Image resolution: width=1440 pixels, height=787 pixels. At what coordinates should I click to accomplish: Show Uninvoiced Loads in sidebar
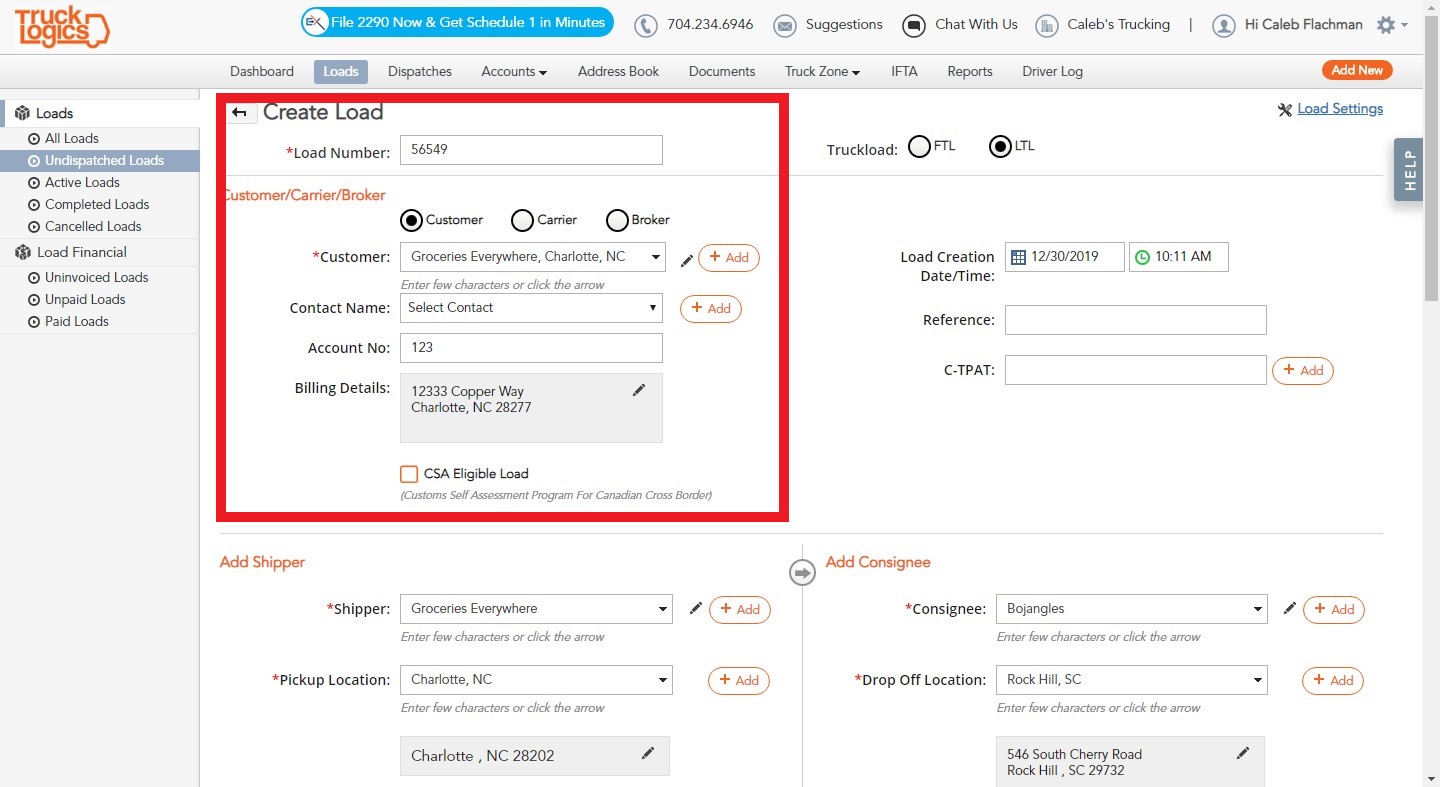pos(96,277)
